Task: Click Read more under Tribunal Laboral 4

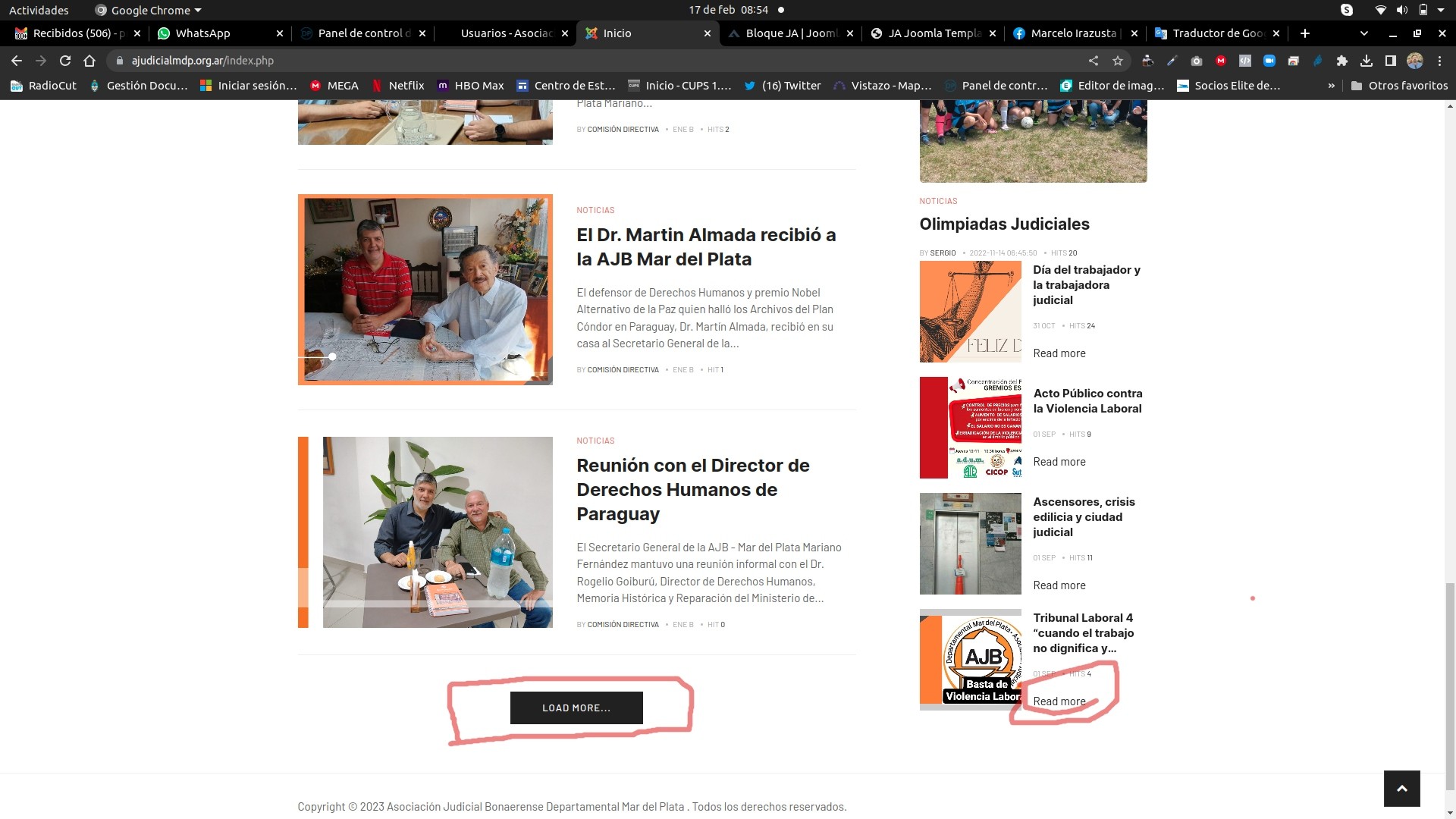Action: 1059,701
